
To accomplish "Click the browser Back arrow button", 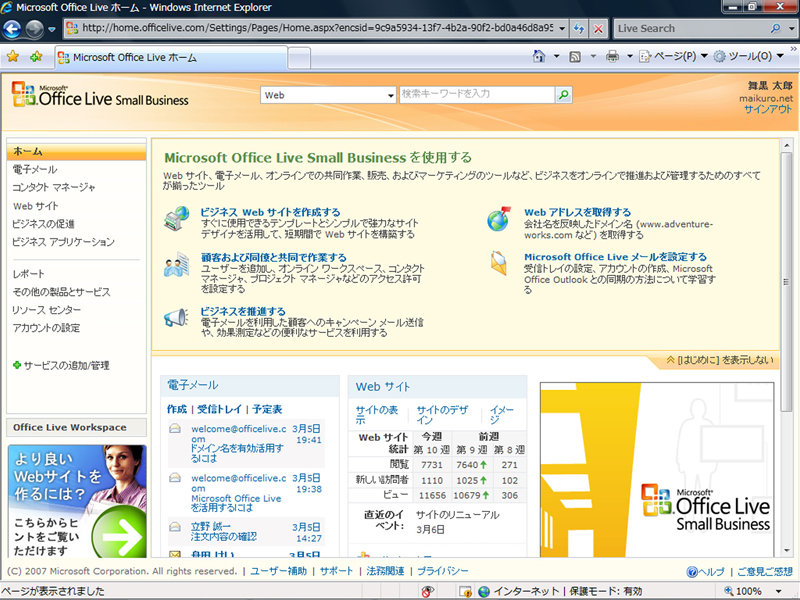I will coord(12,29).
